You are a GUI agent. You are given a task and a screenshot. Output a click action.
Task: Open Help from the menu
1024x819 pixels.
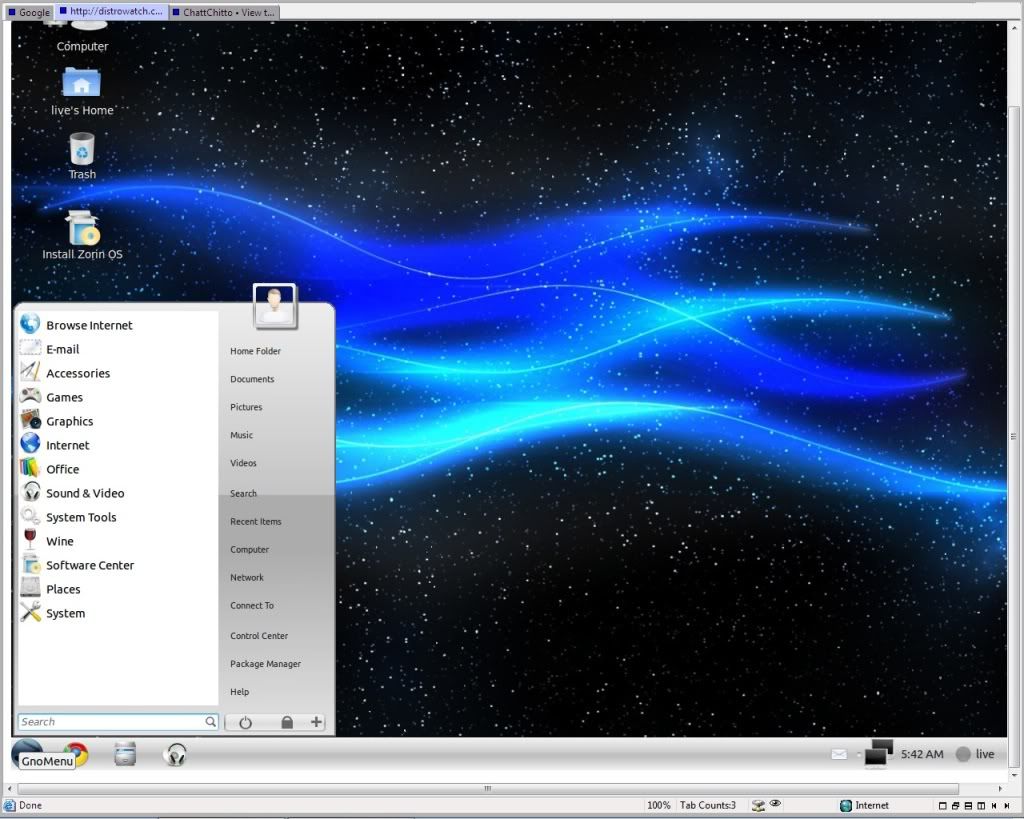pyautogui.click(x=240, y=692)
